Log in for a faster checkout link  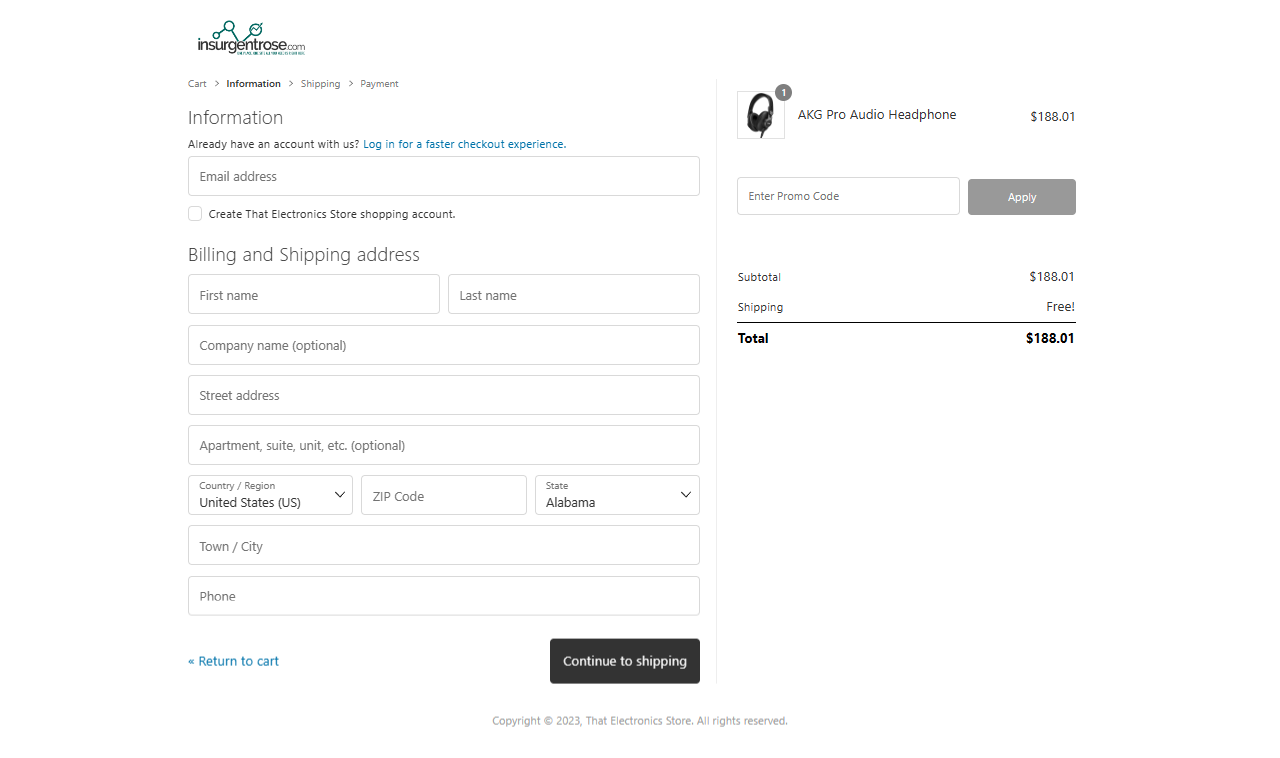464,144
